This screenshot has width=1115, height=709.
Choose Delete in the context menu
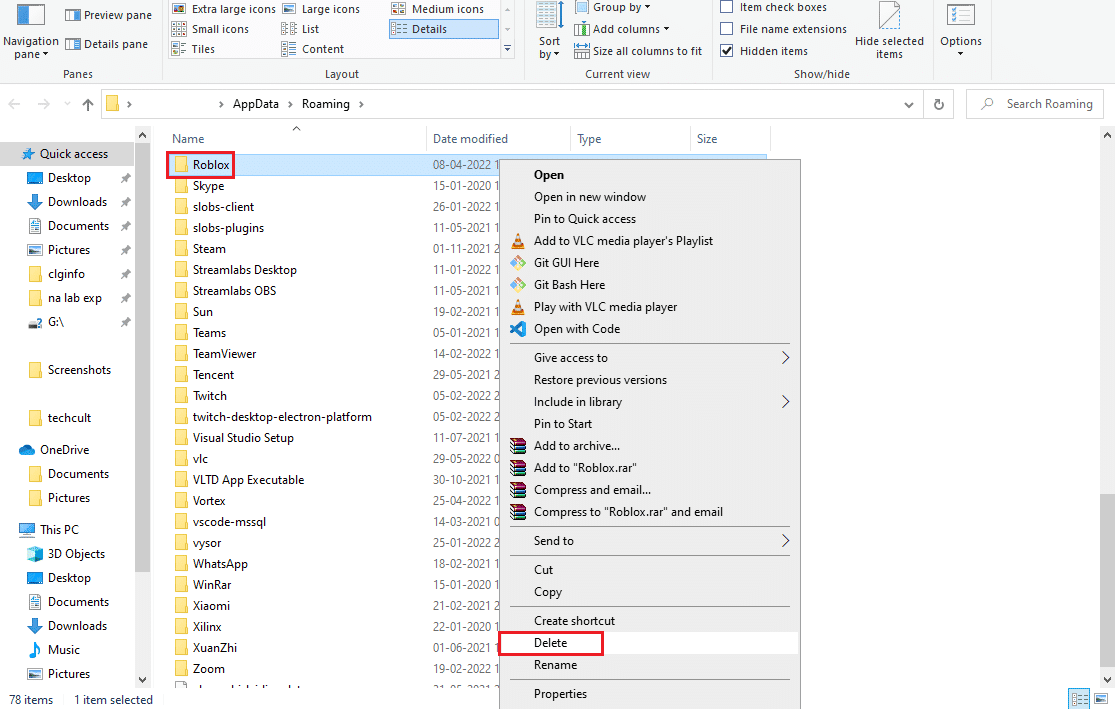tap(550, 643)
